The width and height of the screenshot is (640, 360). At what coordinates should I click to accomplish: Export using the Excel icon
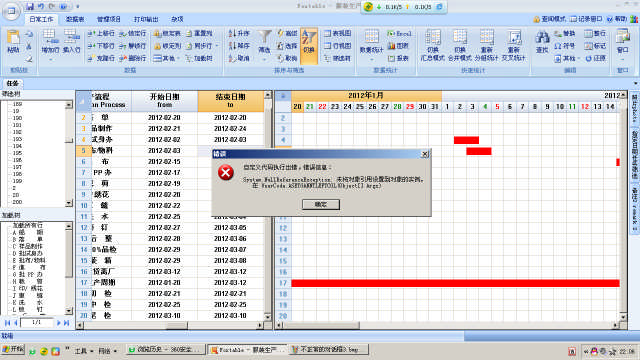[x=399, y=33]
